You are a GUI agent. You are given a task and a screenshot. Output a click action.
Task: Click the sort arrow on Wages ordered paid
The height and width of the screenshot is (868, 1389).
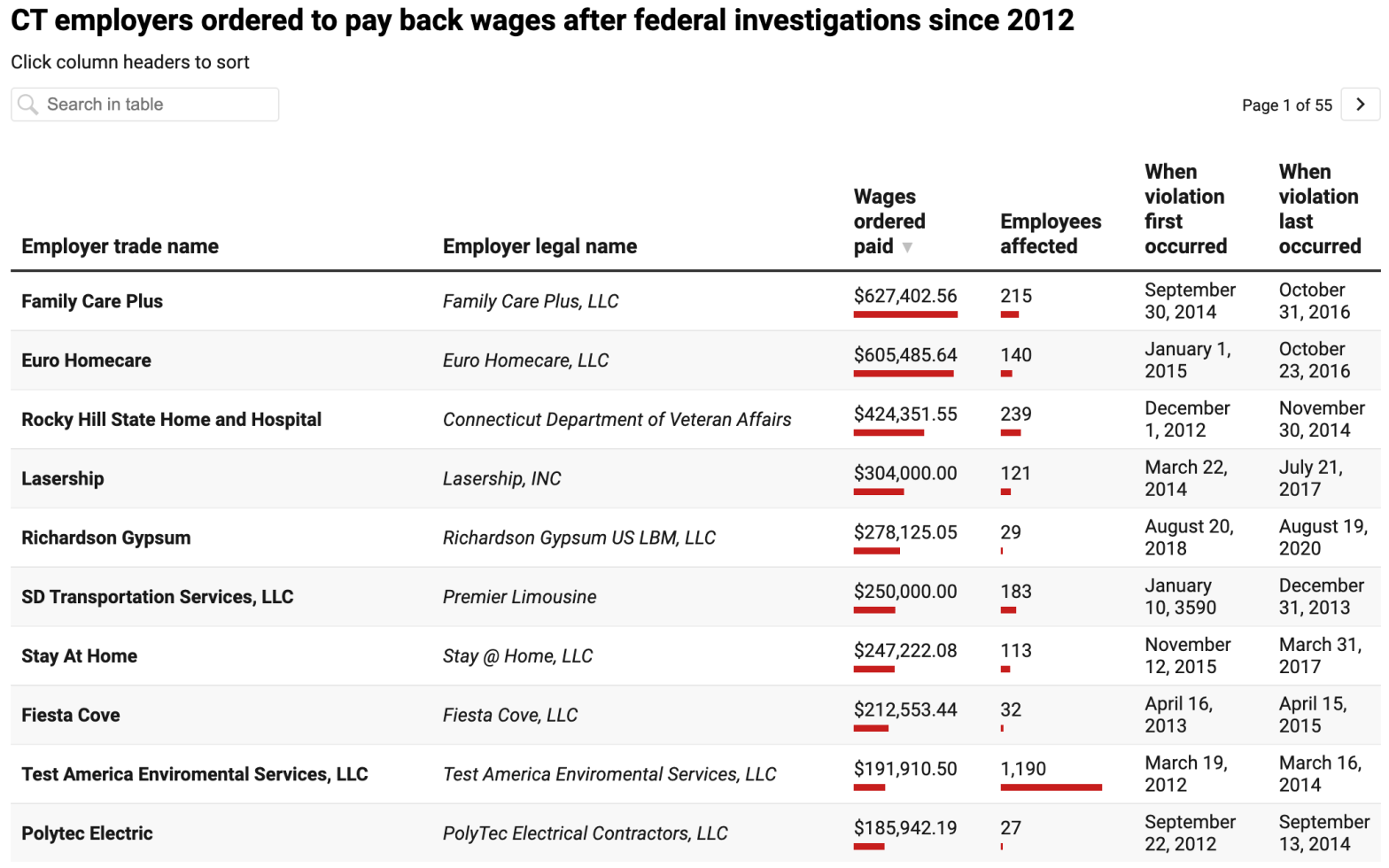(x=908, y=248)
